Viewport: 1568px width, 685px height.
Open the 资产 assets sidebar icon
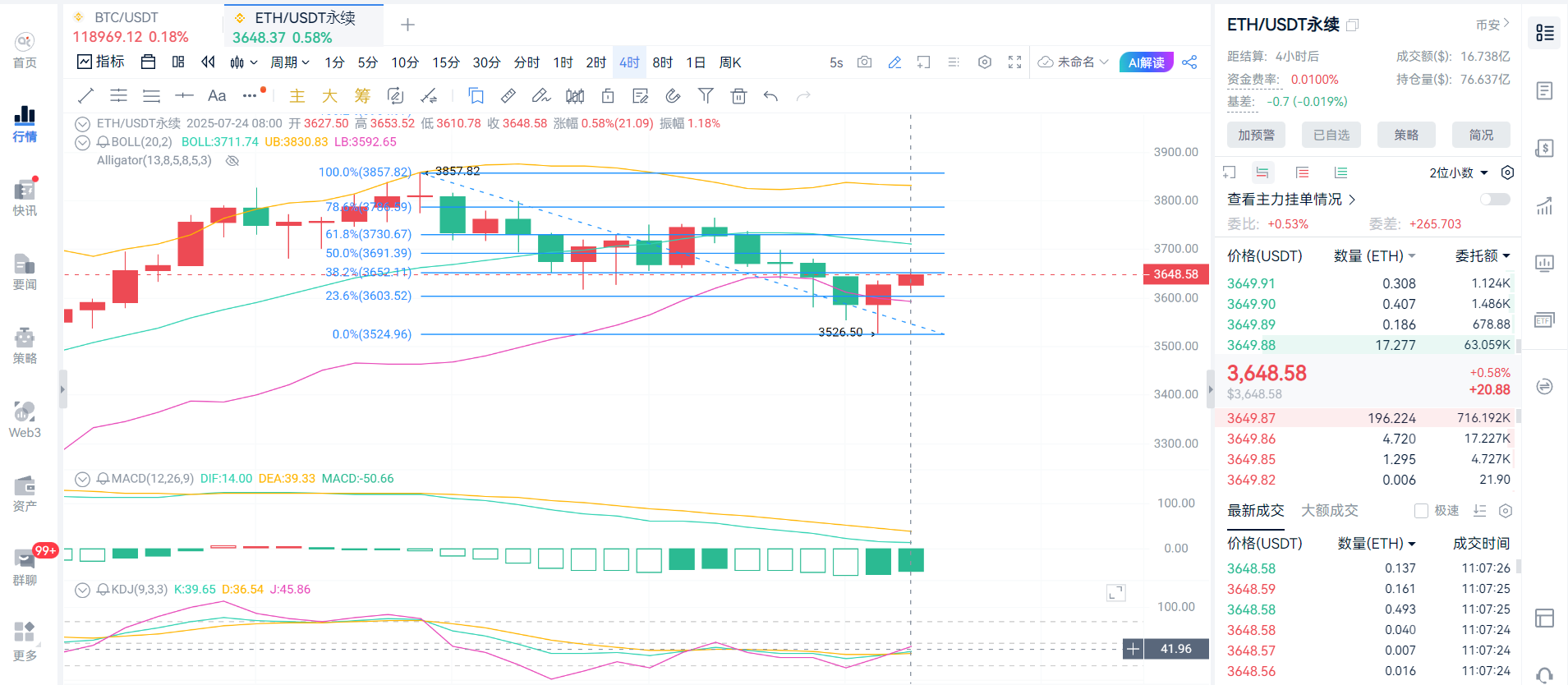coord(25,494)
